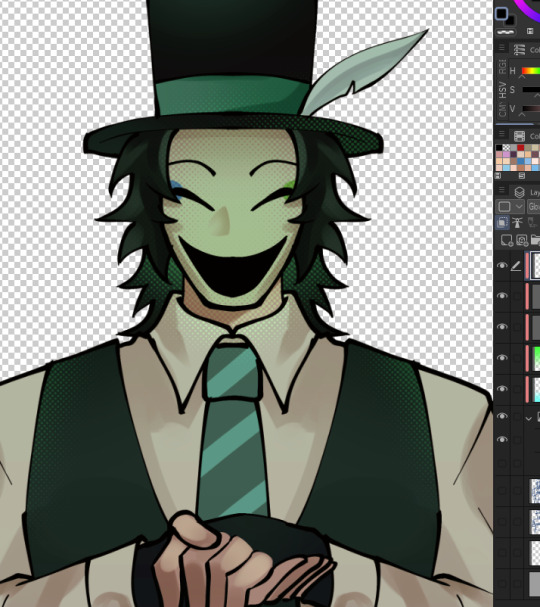Hide the layer with cyan thumbnail
This screenshot has height=607, width=540.
coord(502,389)
